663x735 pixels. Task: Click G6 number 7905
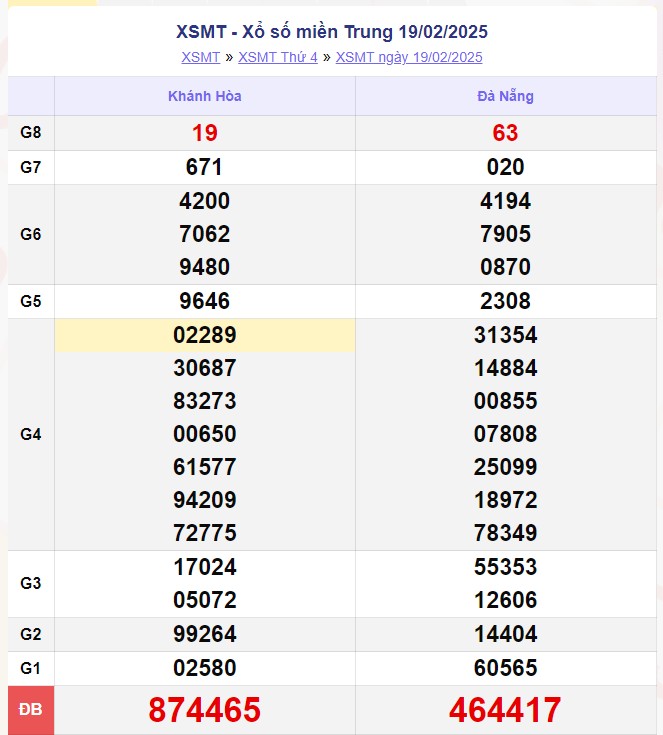click(x=505, y=234)
